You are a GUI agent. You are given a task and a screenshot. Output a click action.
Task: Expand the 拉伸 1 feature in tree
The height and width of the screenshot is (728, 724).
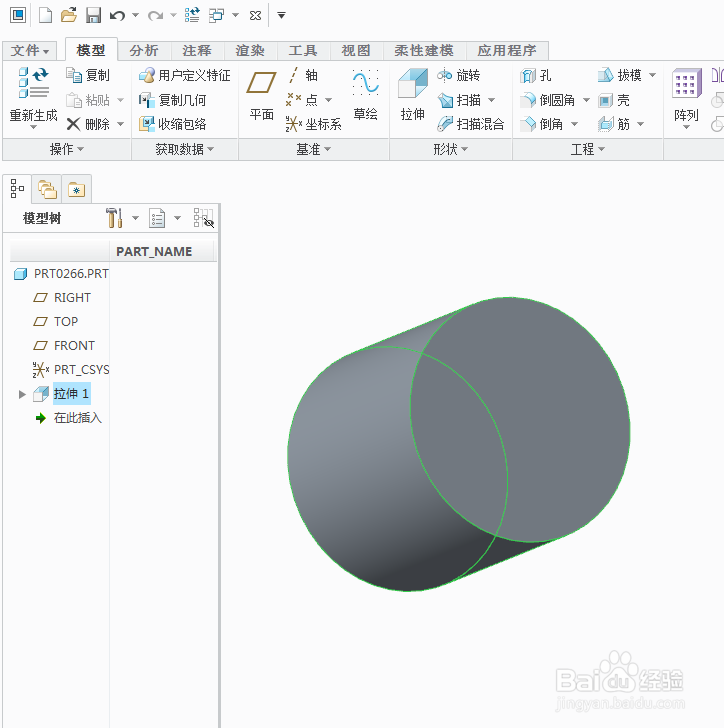coord(22,394)
